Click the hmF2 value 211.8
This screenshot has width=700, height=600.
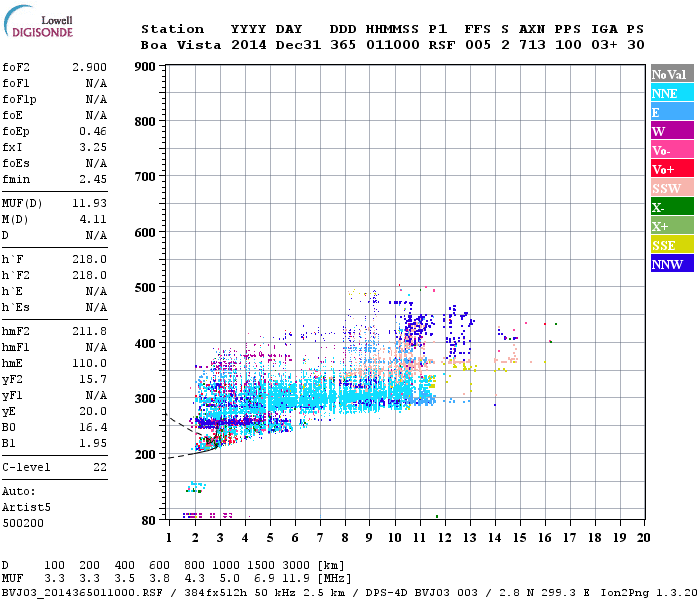[x=89, y=331]
